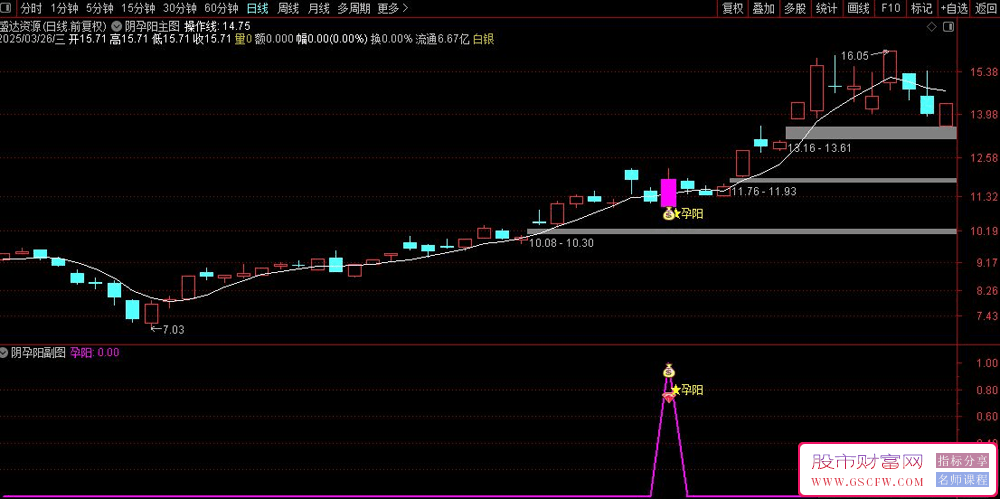Image resolution: width=1000 pixels, height=499 pixels.
Task: Click the 16.05 high price label
Action: click(855, 56)
